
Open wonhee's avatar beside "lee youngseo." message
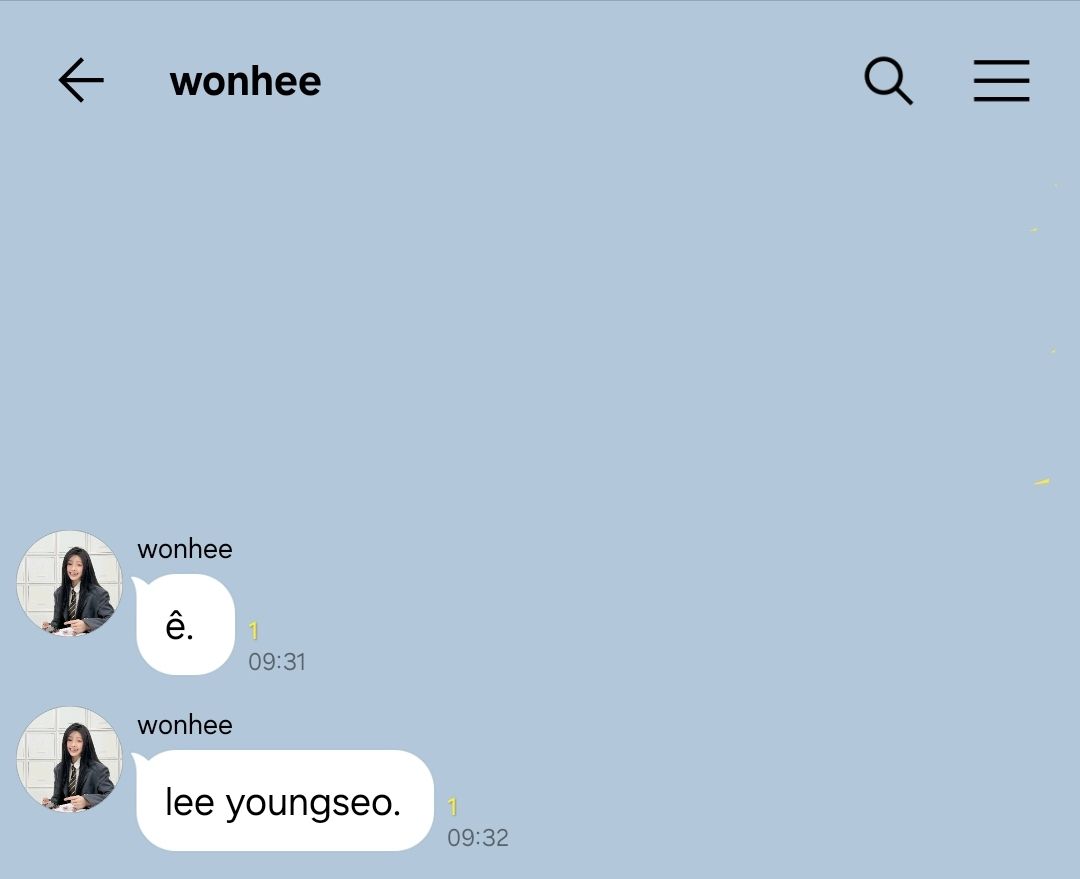tap(70, 758)
